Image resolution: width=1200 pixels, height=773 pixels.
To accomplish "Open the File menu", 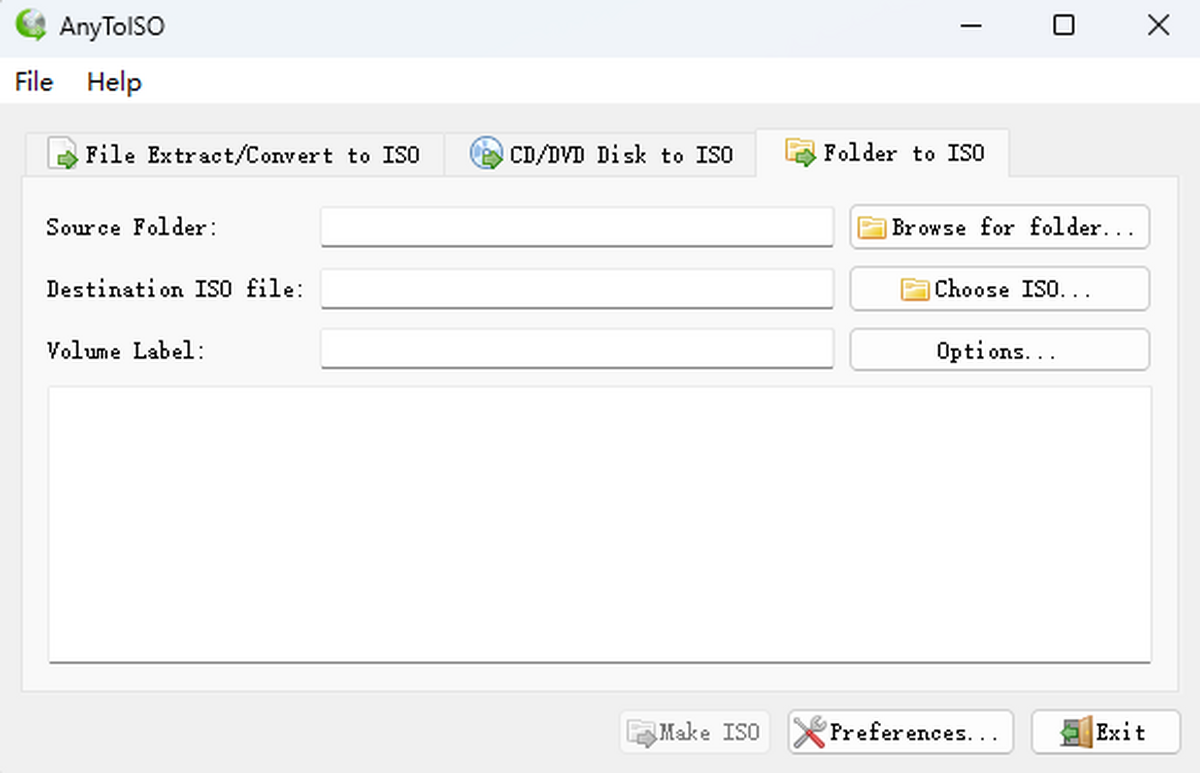I will [34, 82].
